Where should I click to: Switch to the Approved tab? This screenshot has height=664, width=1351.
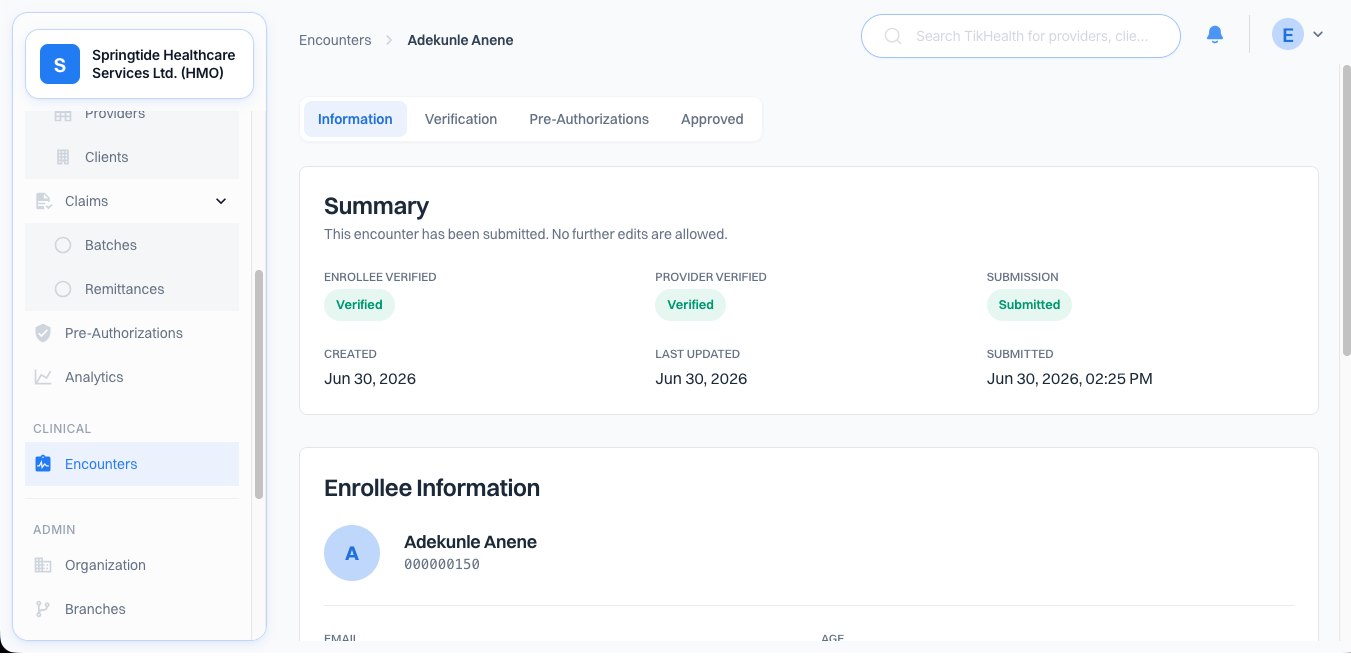point(712,119)
